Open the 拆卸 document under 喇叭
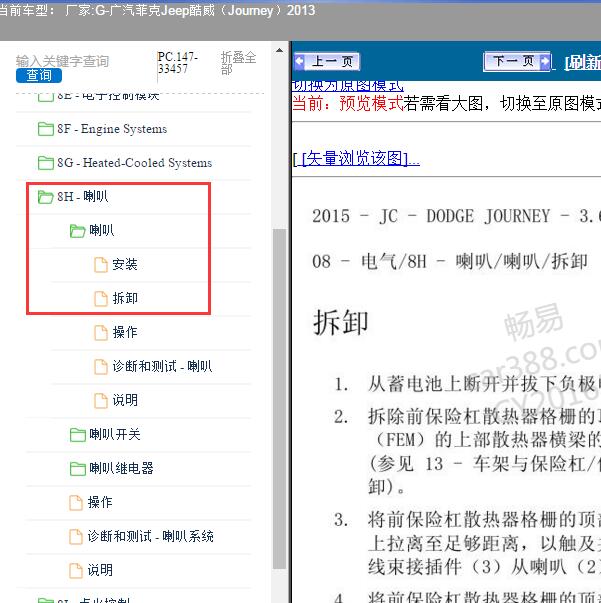Image resolution: width=601 pixels, height=603 pixels. pos(125,298)
